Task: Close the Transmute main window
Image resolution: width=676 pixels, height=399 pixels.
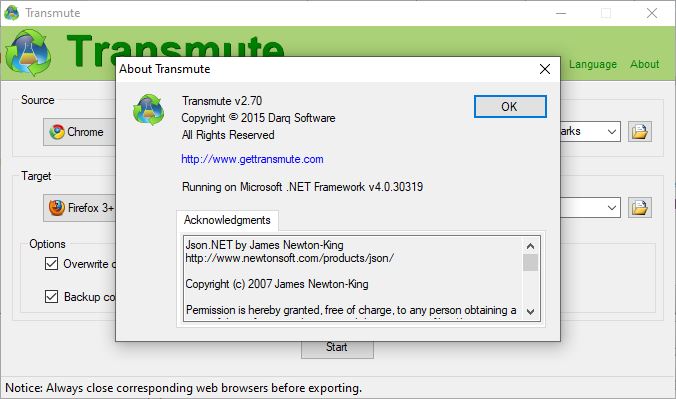Action: pyautogui.click(x=652, y=13)
